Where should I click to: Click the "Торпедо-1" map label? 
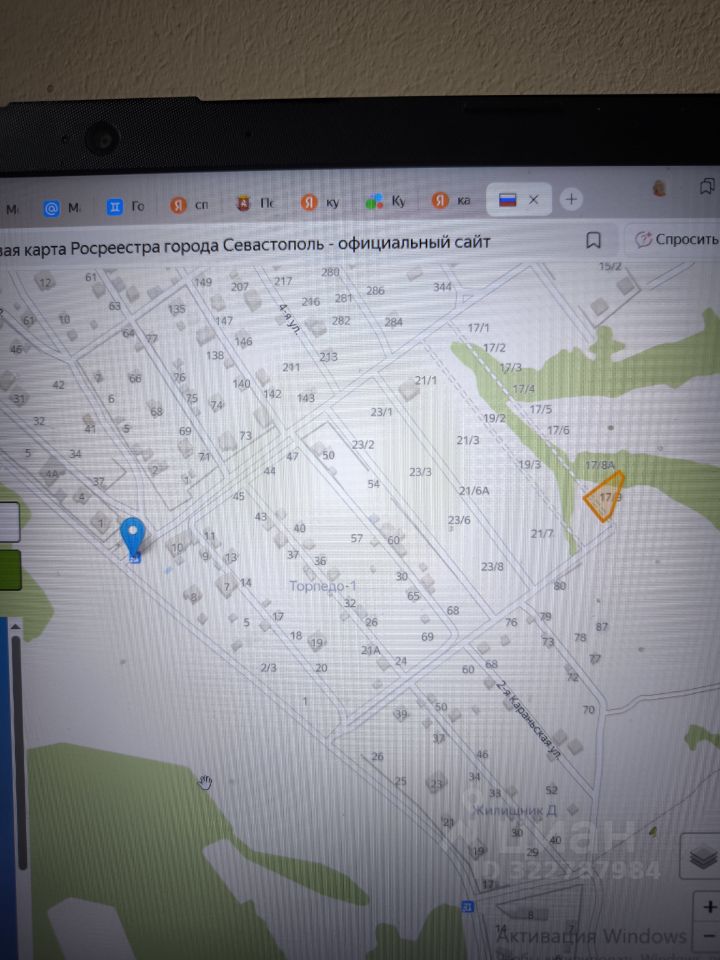point(323,586)
